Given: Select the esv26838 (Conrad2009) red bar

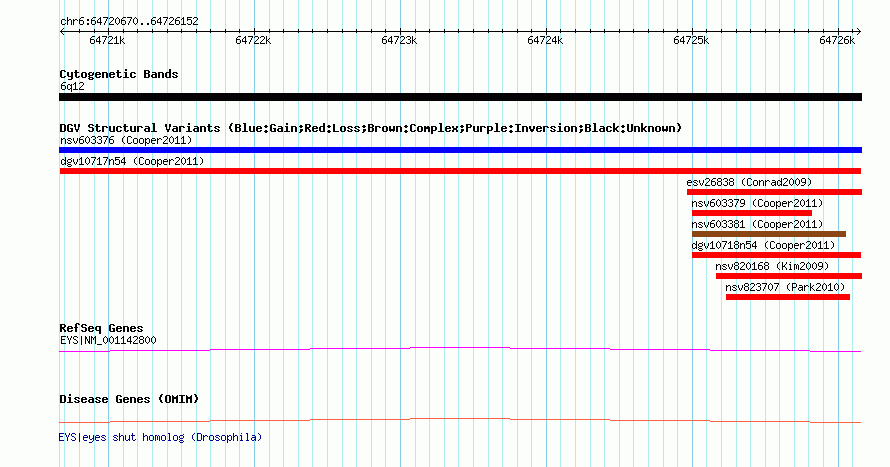Looking at the screenshot, I should pos(774,192).
